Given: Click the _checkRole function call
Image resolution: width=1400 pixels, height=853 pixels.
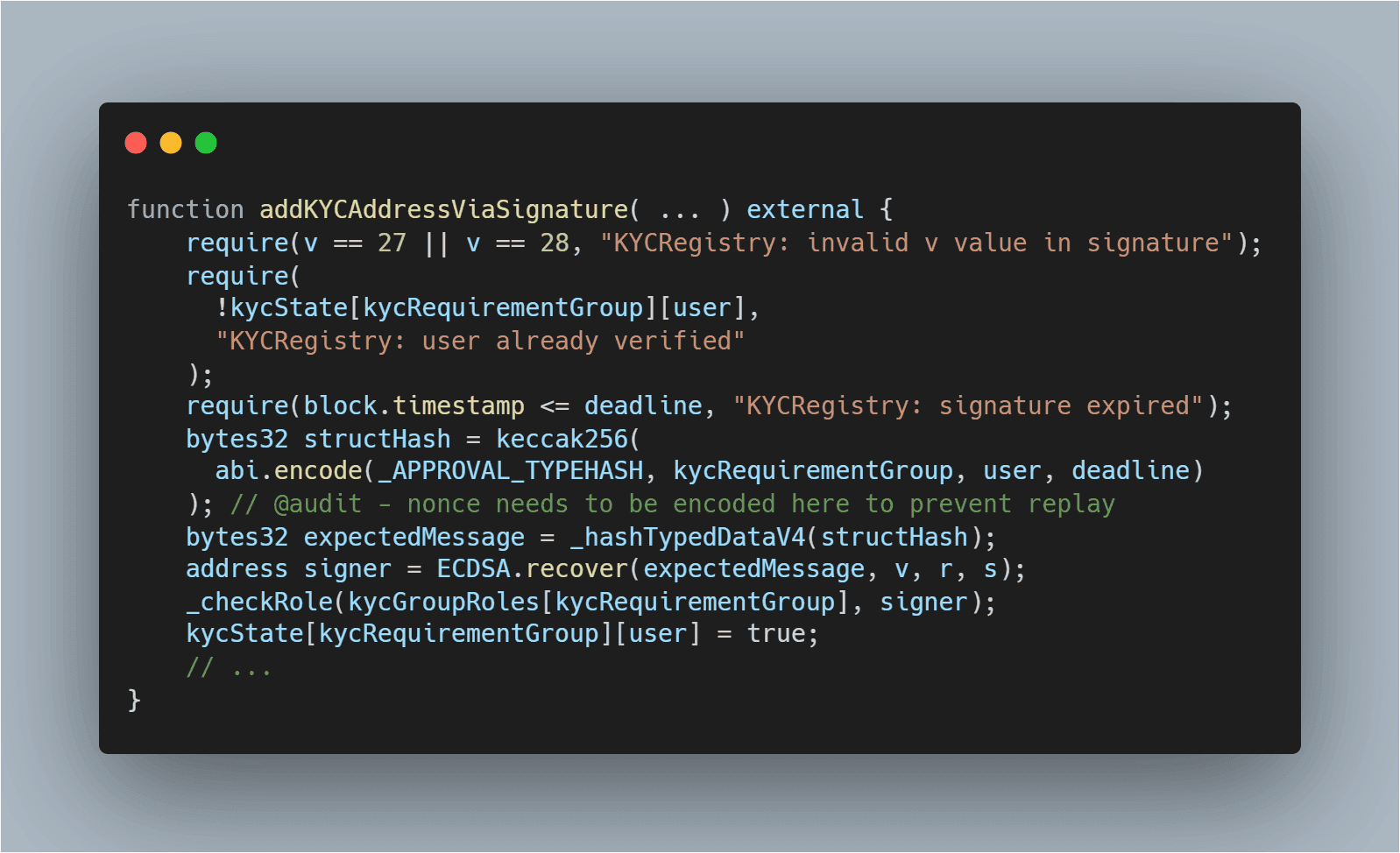Looking at the screenshot, I should click(259, 603).
